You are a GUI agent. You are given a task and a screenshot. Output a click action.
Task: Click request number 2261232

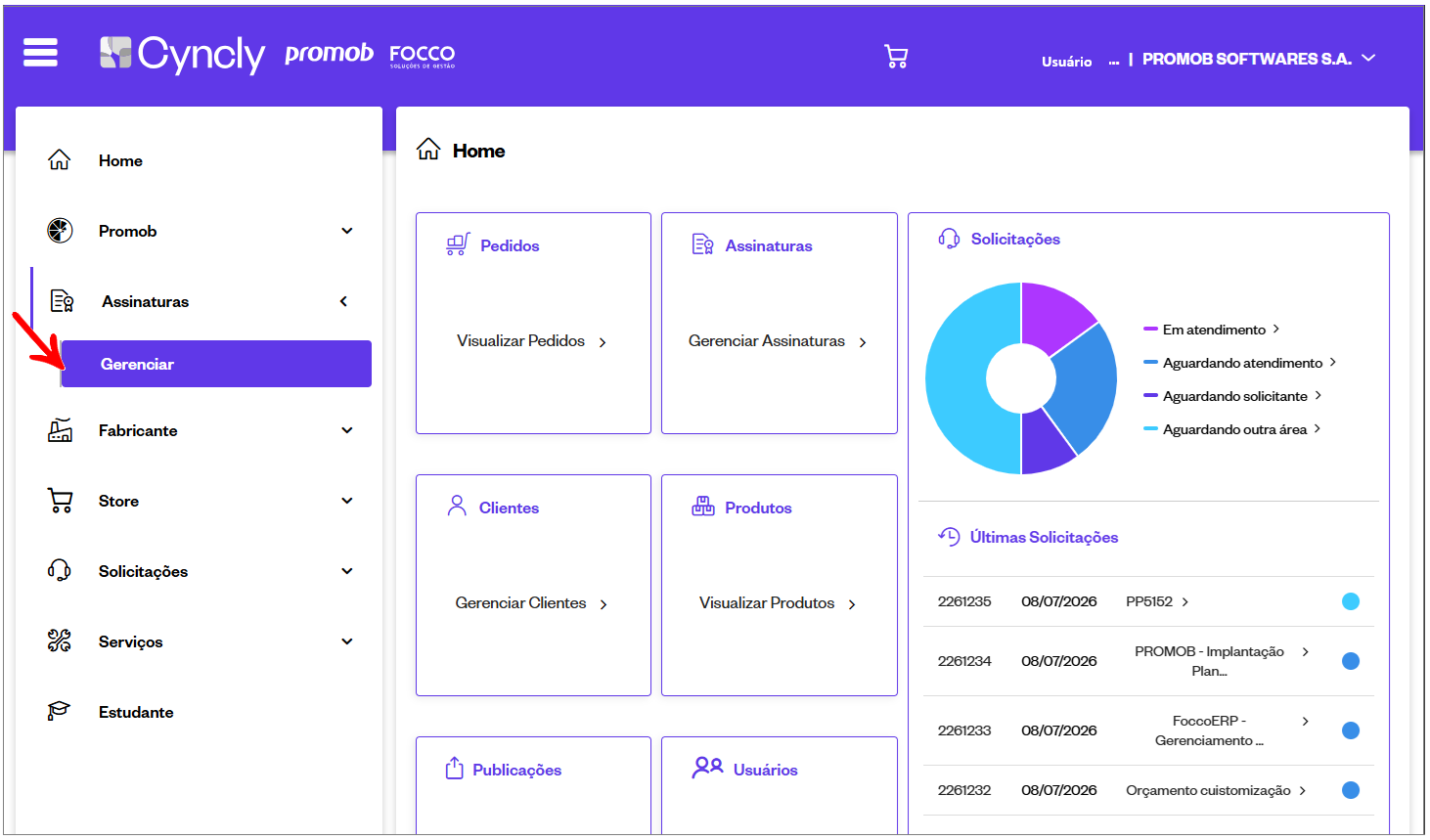[964, 790]
